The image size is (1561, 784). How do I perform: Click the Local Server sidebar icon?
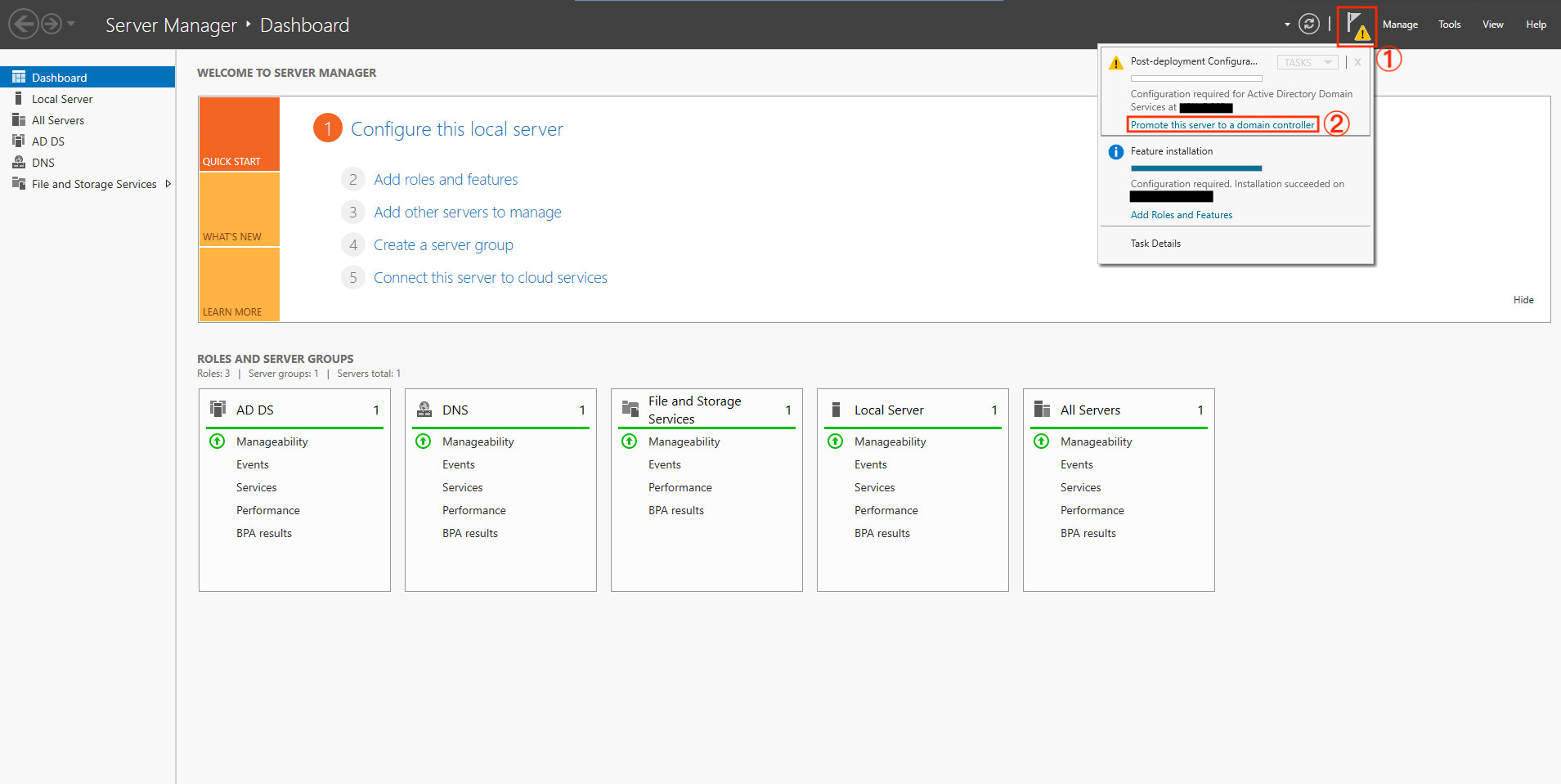coord(18,98)
